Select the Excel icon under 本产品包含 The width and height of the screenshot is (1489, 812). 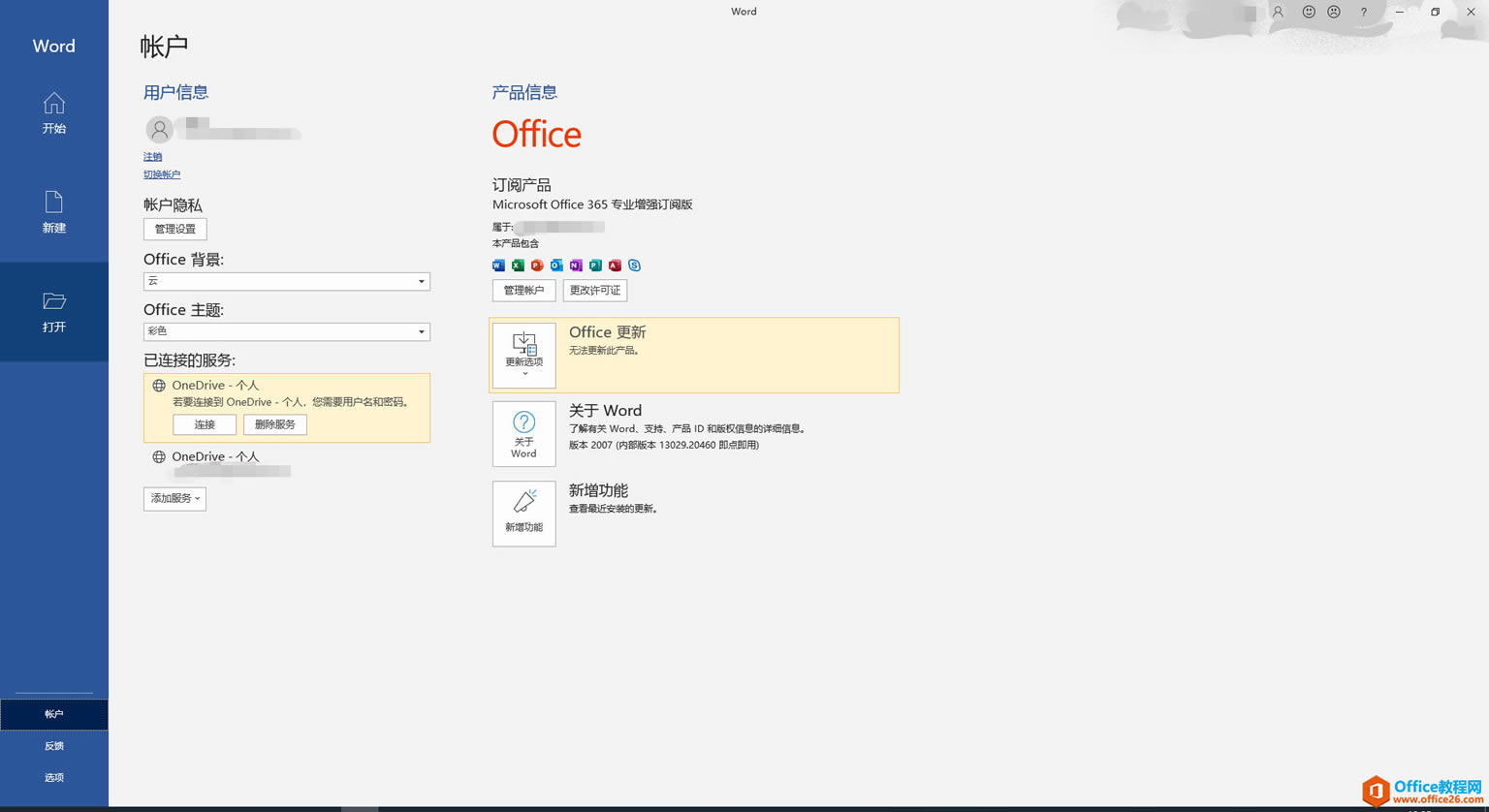(517, 265)
